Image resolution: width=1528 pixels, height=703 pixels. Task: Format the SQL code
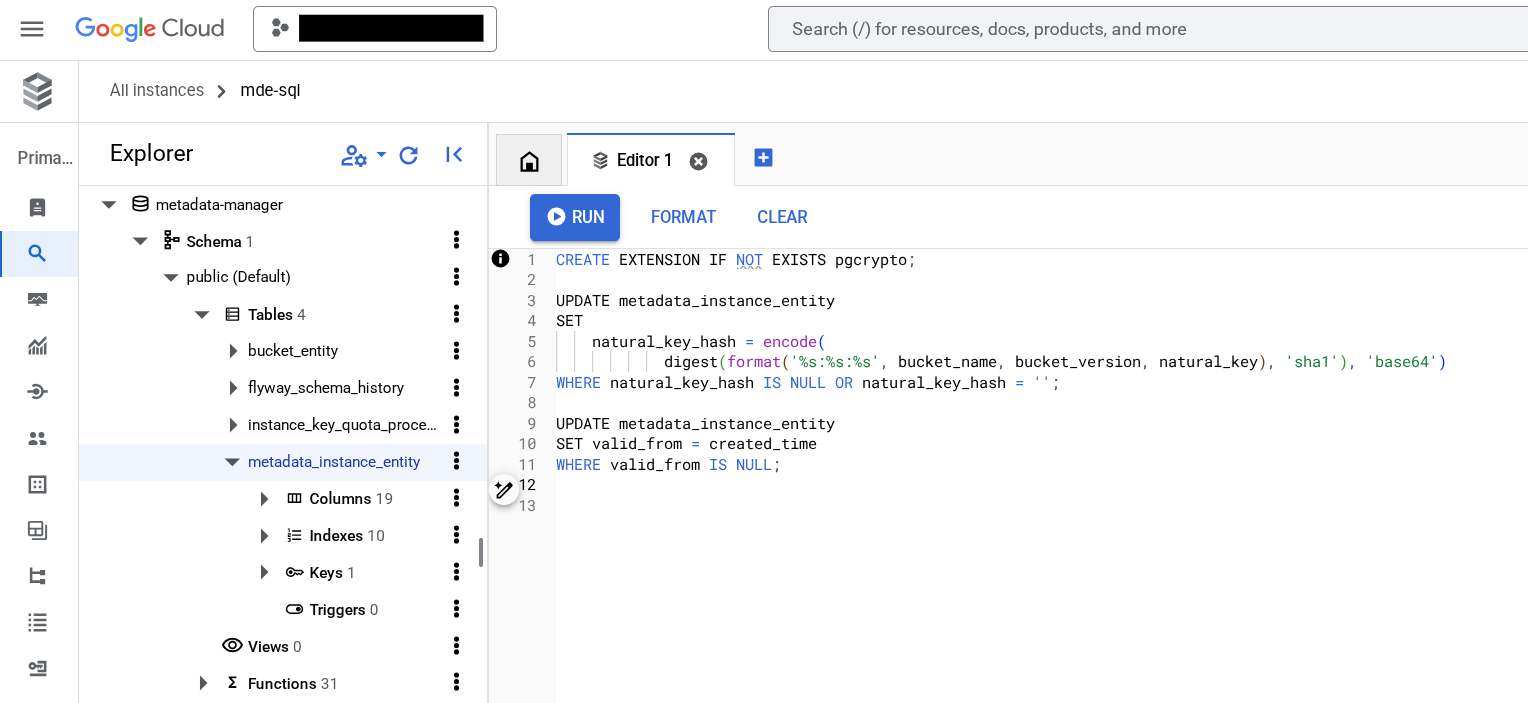pyautogui.click(x=683, y=217)
